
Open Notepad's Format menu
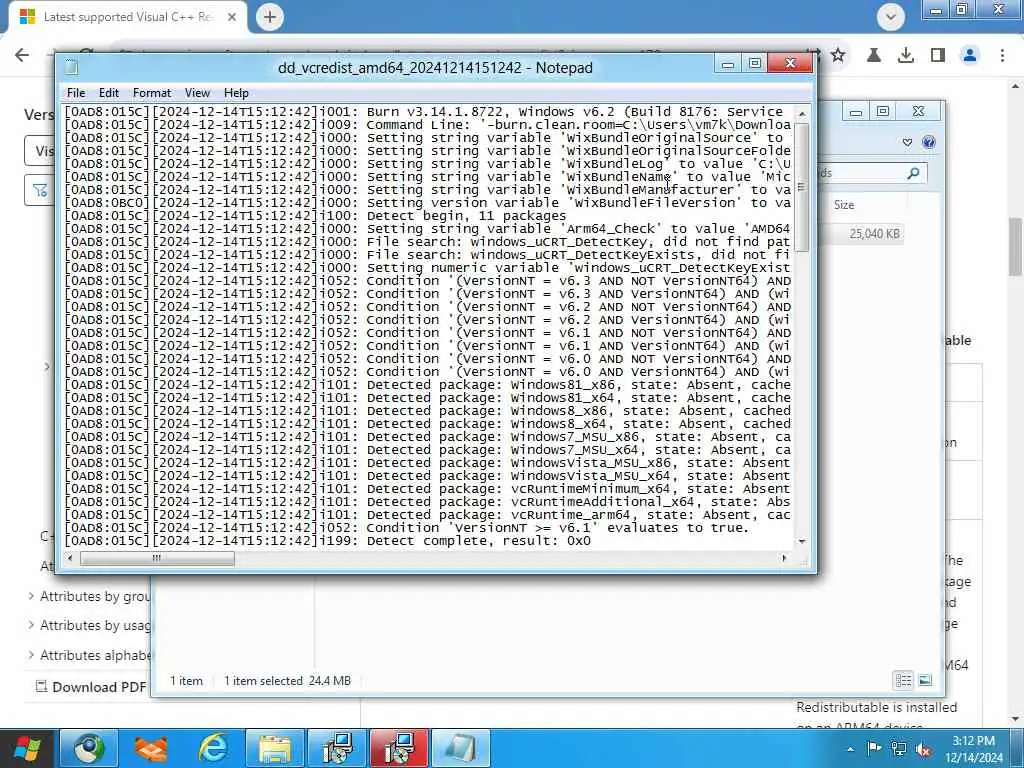coord(152,93)
